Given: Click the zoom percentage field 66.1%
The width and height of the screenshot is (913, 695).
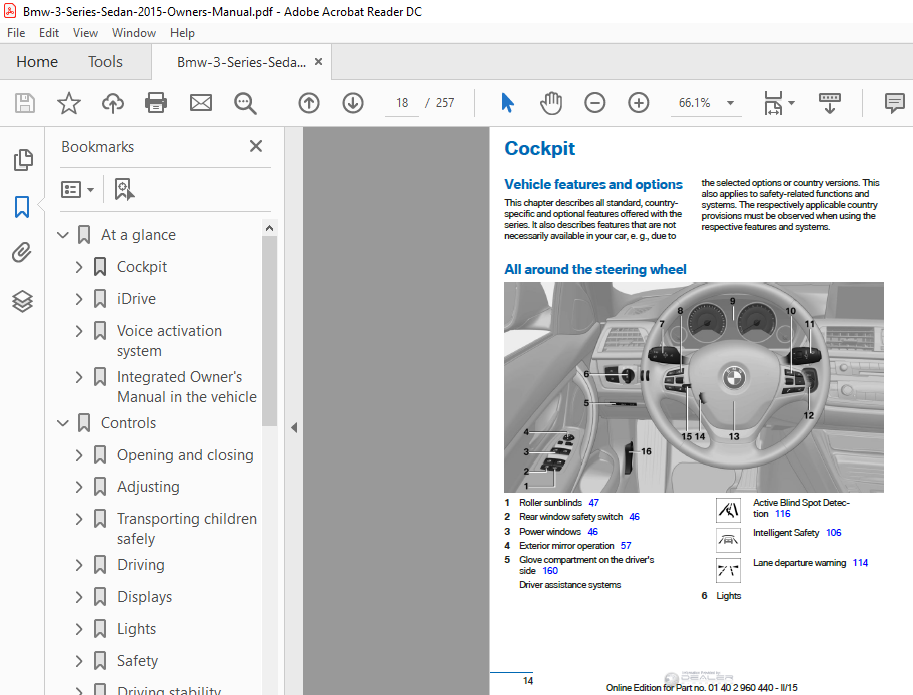Looking at the screenshot, I should [695, 103].
